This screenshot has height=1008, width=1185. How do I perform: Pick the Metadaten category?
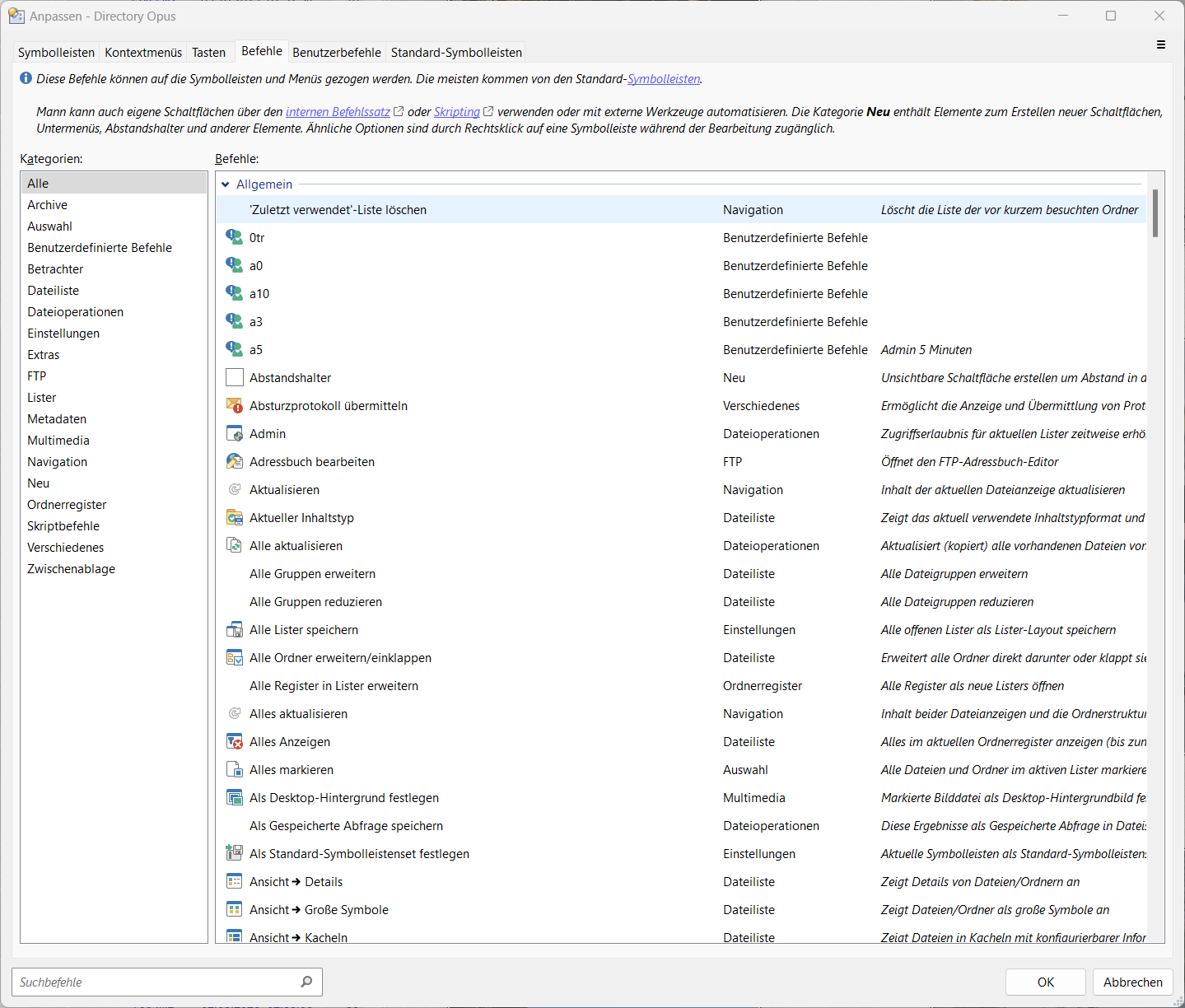coord(114,418)
